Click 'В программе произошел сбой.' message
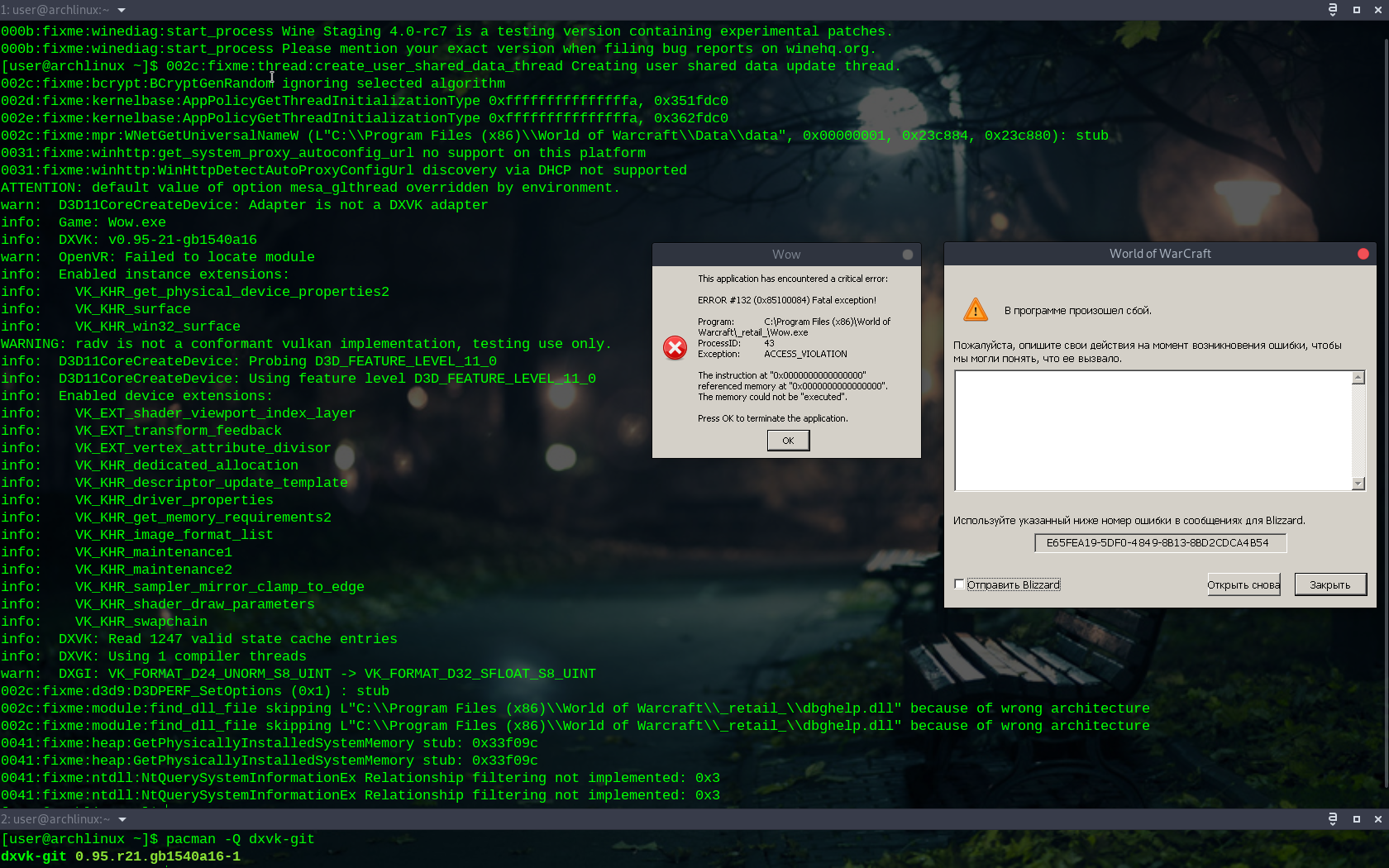 [x=1077, y=311]
